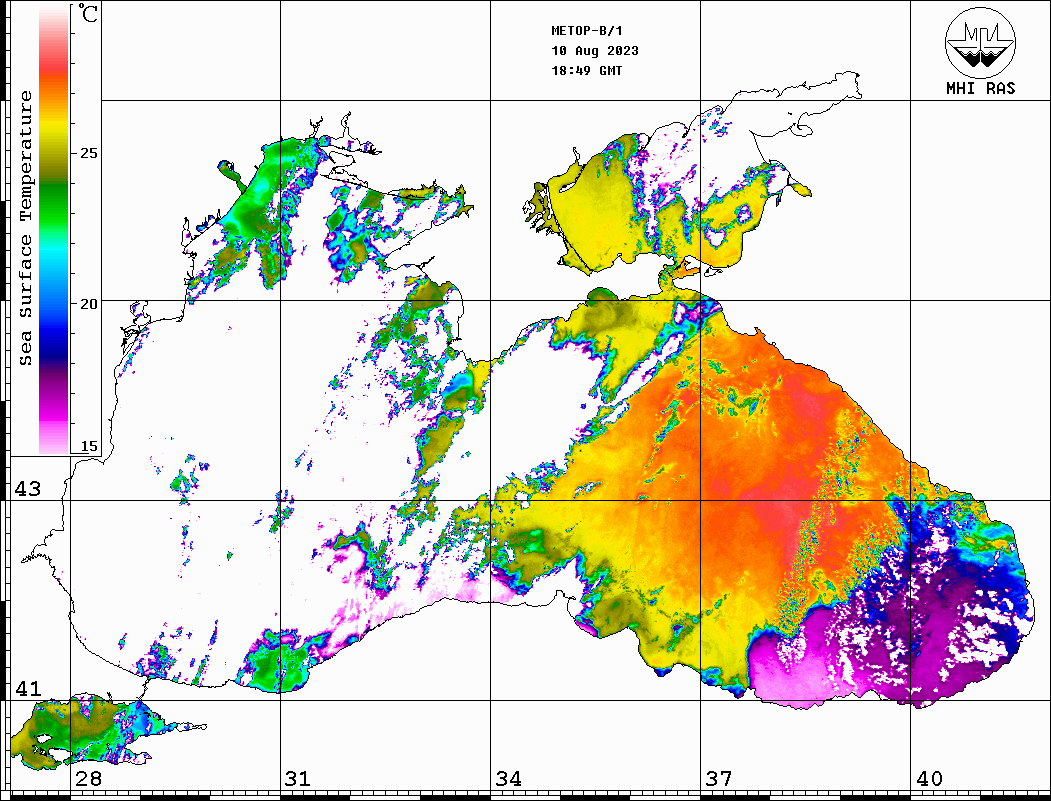Click the 15 tick on temperature scale
The image size is (1051, 801).
[88, 446]
